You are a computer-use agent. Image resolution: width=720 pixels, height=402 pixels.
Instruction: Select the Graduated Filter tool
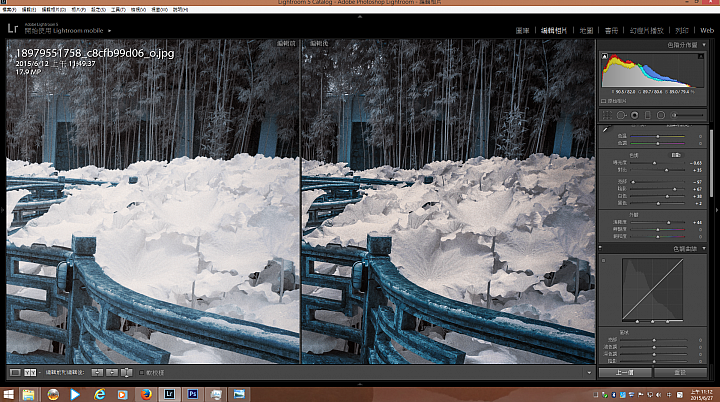pos(647,115)
